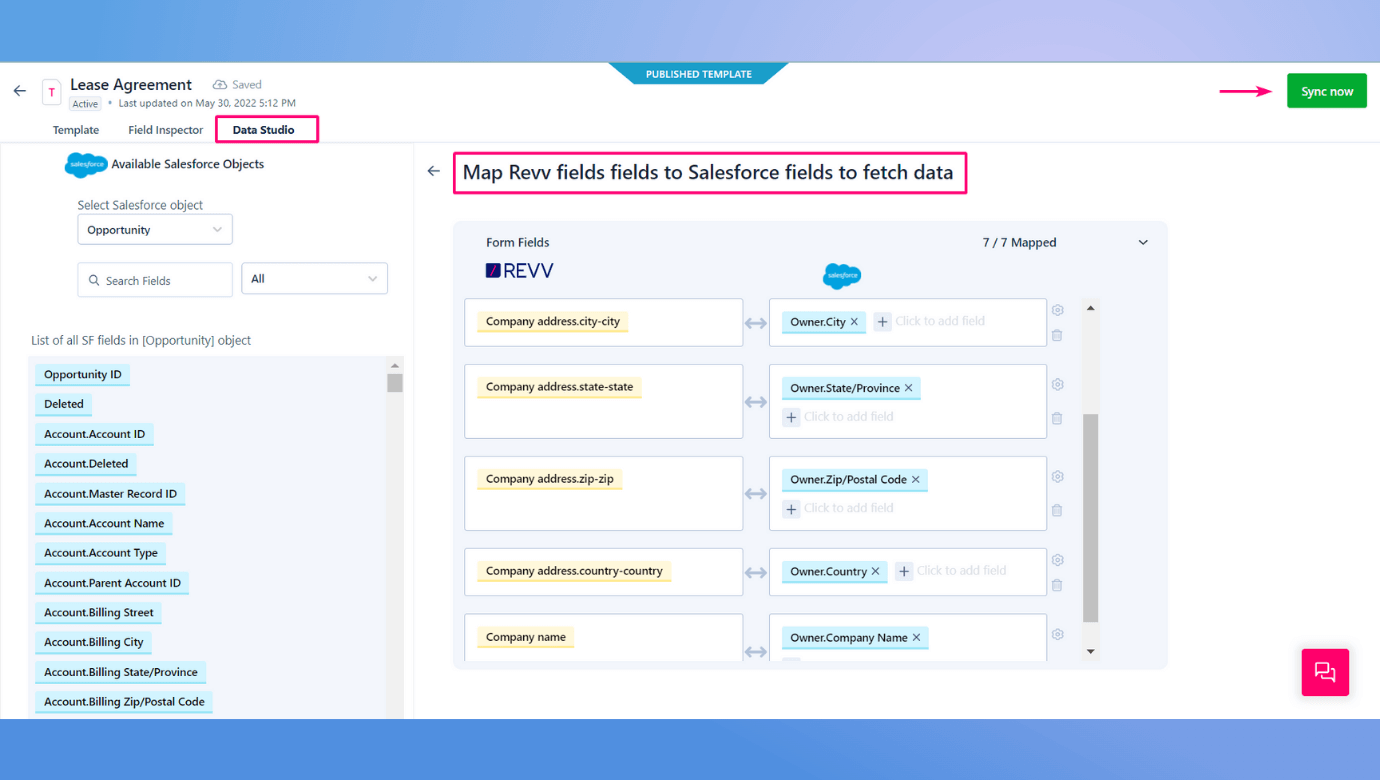Open settings gear for city-city row

click(1057, 310)
